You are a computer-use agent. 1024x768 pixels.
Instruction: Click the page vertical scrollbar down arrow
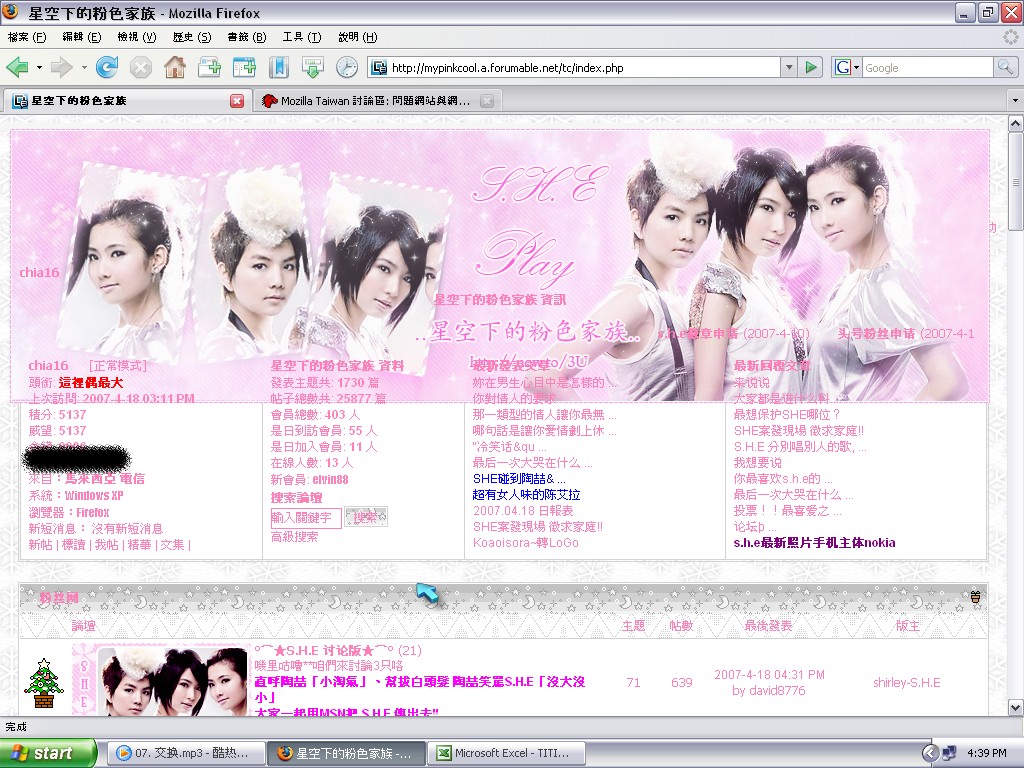(1015, 707)
